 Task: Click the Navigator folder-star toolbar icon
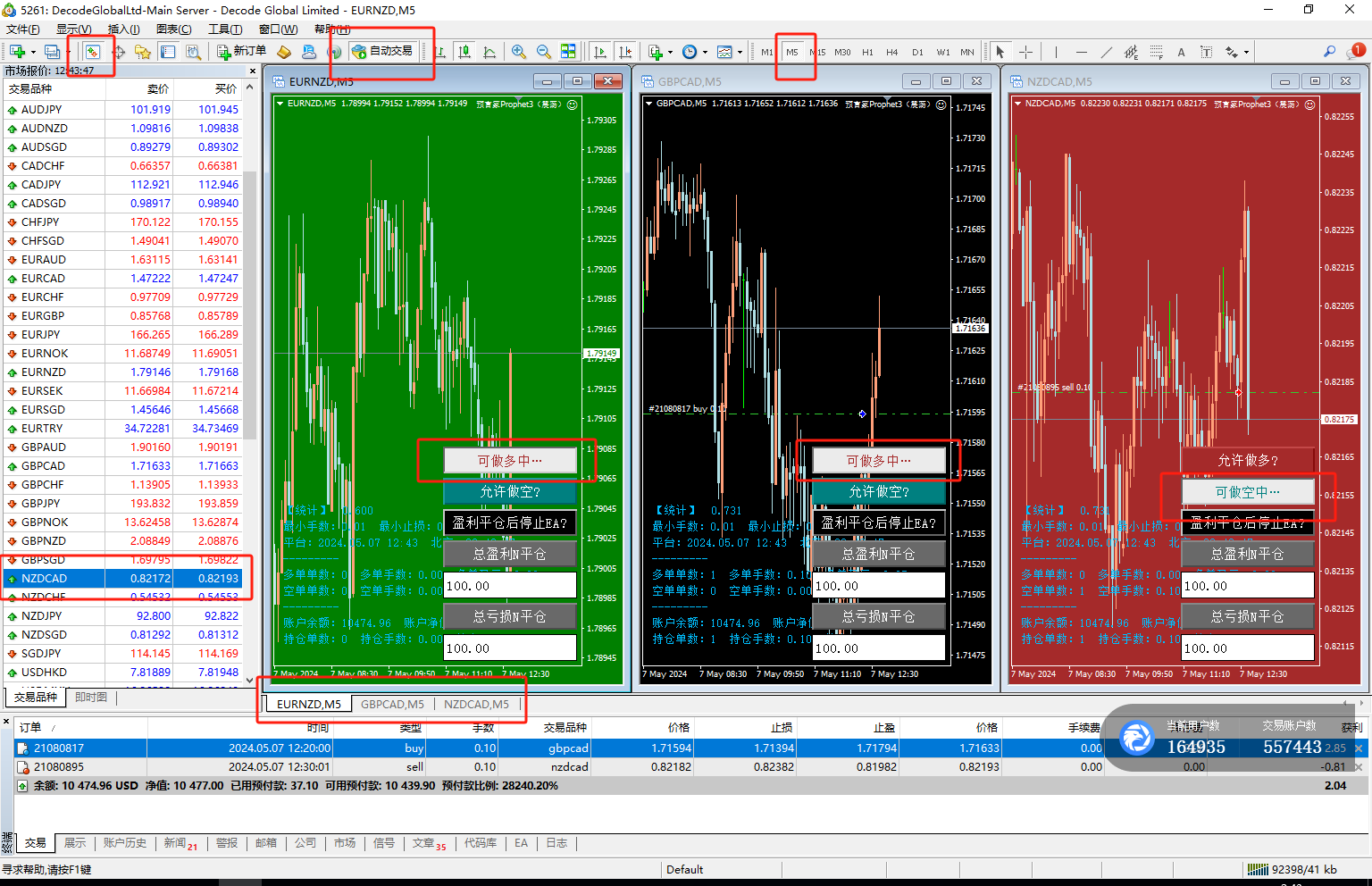[143, 52]
